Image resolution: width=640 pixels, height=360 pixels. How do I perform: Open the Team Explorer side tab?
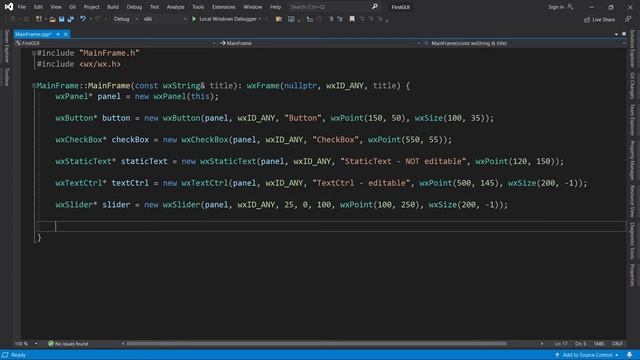[x=633, y=120]
